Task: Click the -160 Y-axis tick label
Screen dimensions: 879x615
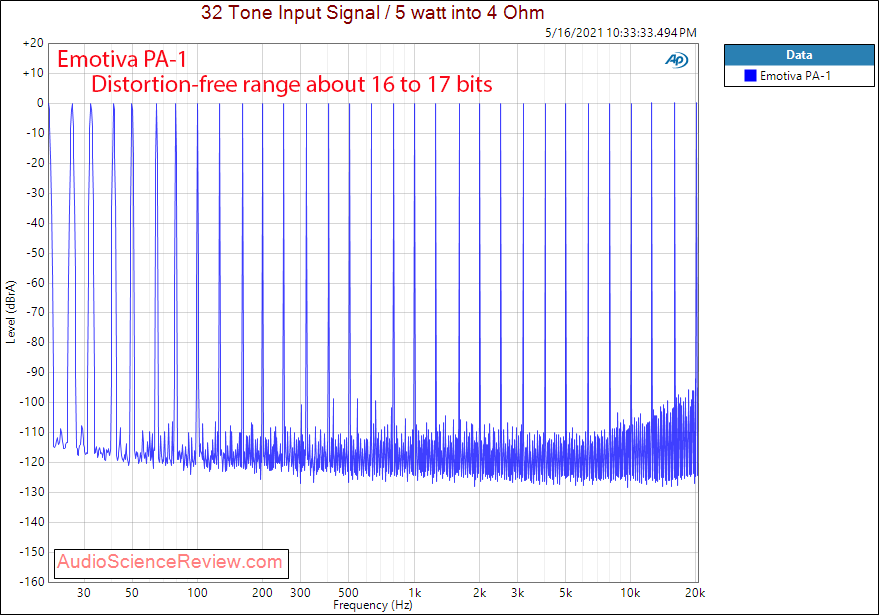Action: click(x=32, y=581)
